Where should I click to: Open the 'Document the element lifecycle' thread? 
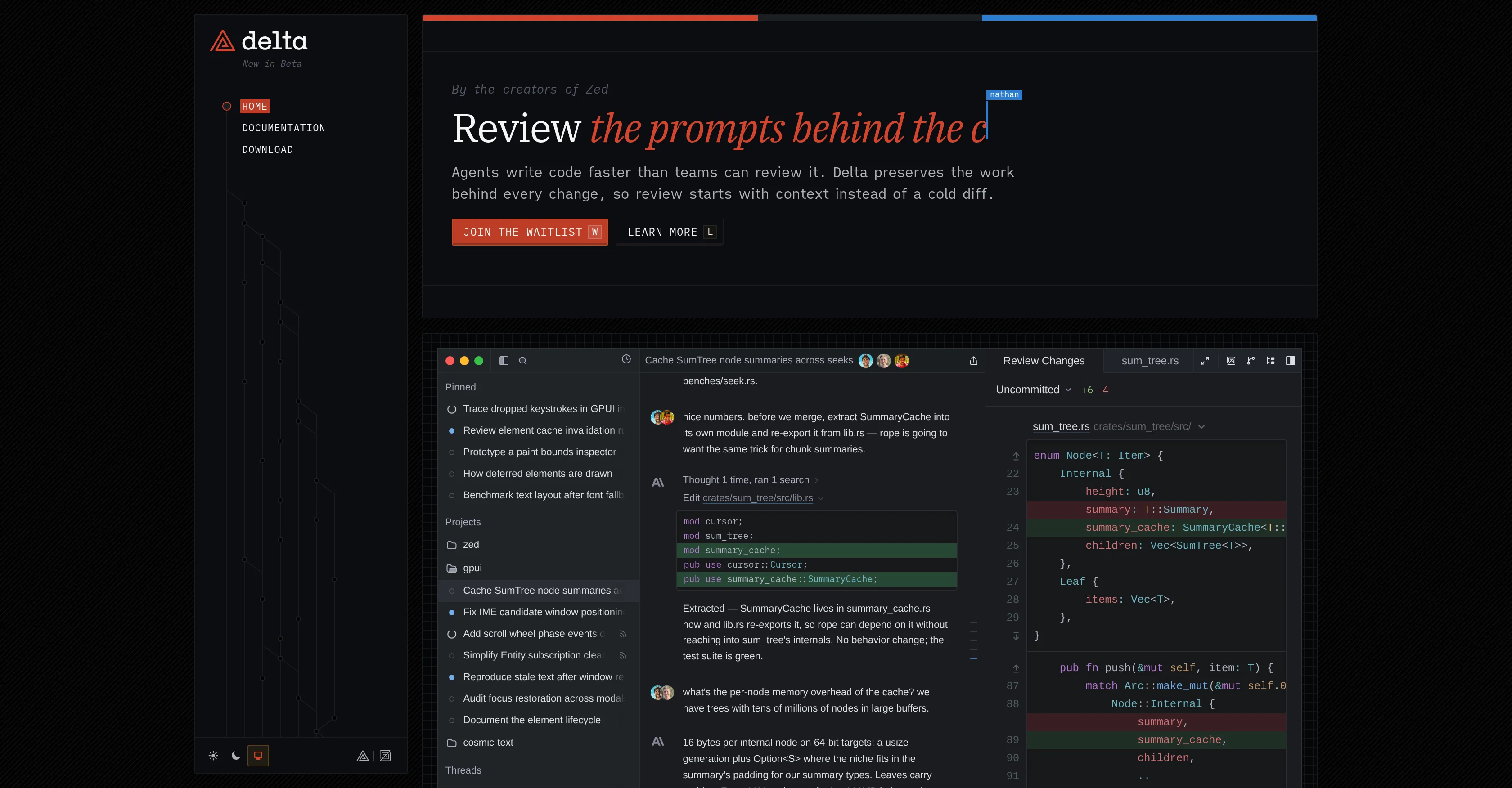(538, 720)
